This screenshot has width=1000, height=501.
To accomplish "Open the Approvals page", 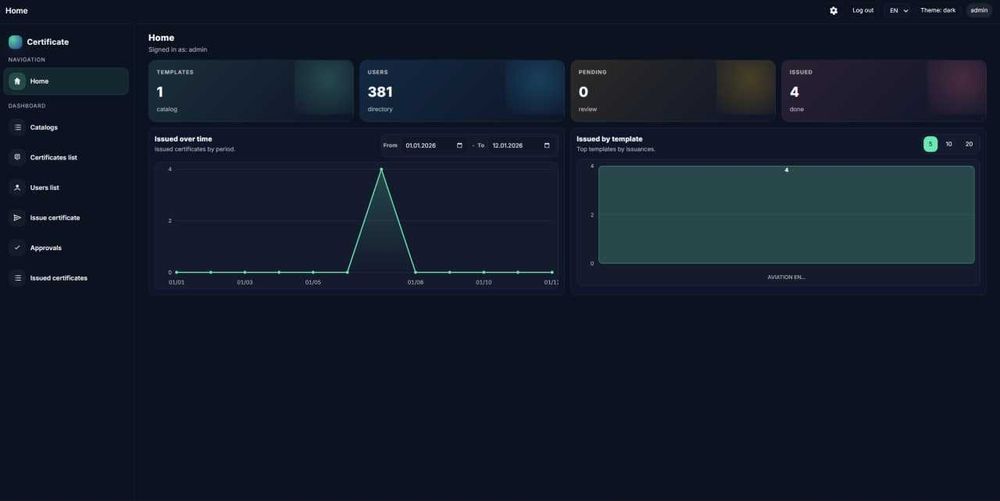I will pos(66,248).
